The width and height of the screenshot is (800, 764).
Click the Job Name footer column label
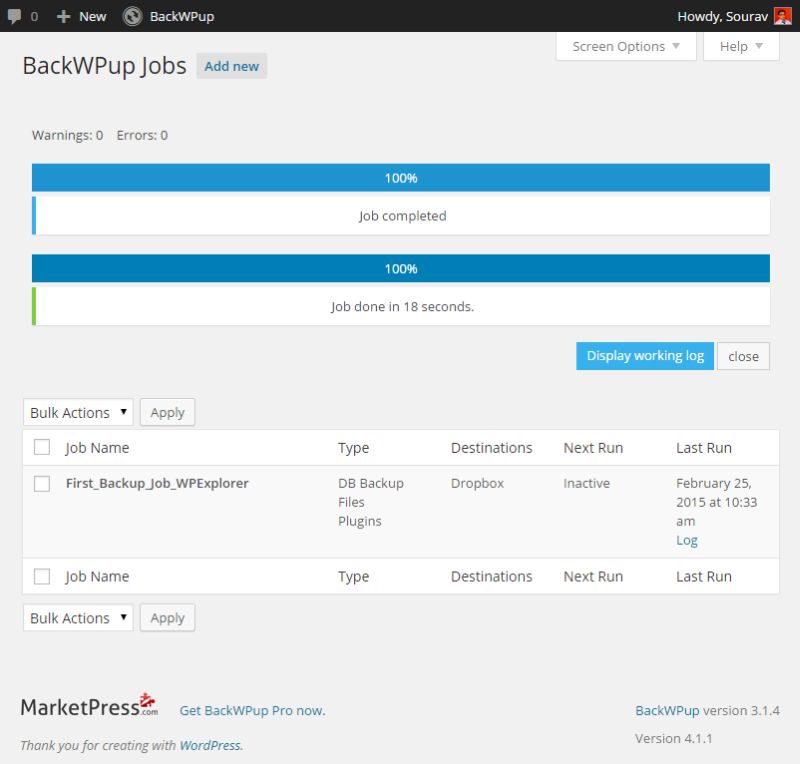[97, 577]
